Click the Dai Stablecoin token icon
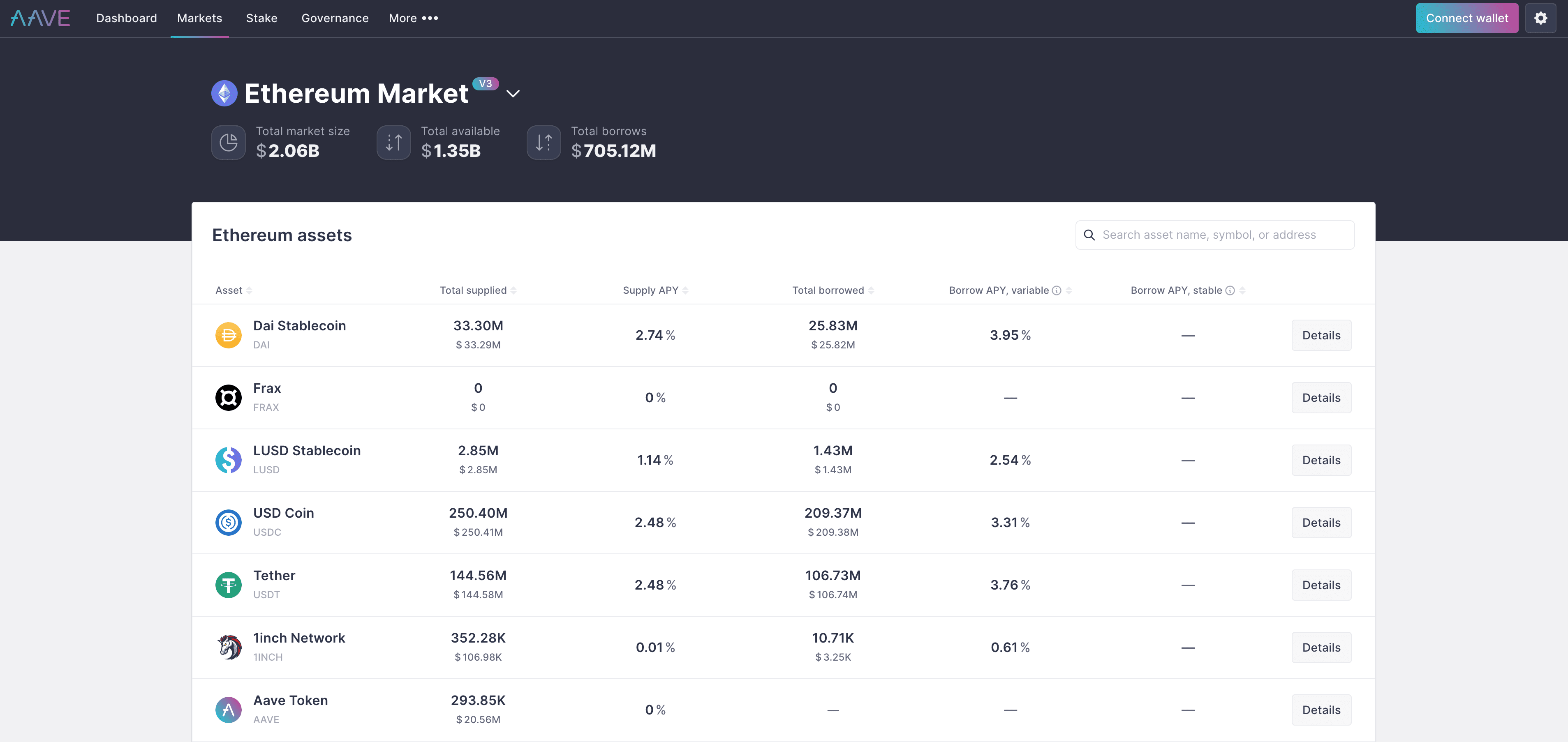Screen dimensions: 1568x742 (228, 334)
